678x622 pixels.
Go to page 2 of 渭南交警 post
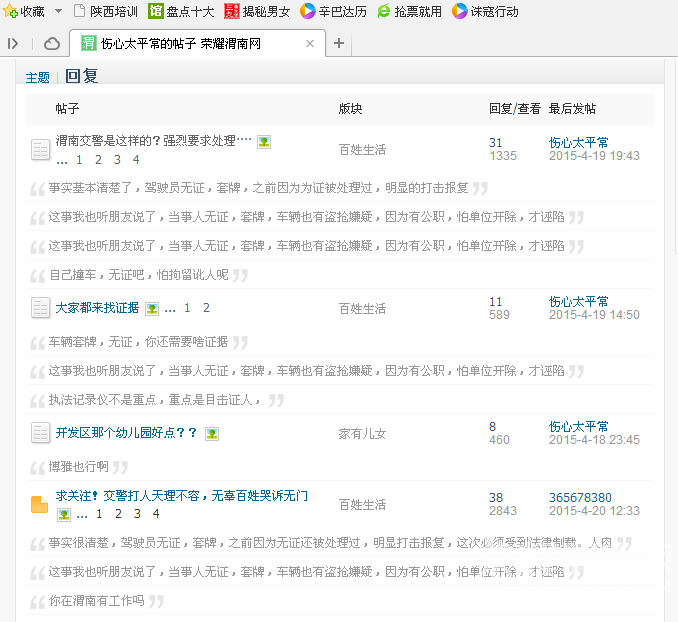click(x=98, y=160)
